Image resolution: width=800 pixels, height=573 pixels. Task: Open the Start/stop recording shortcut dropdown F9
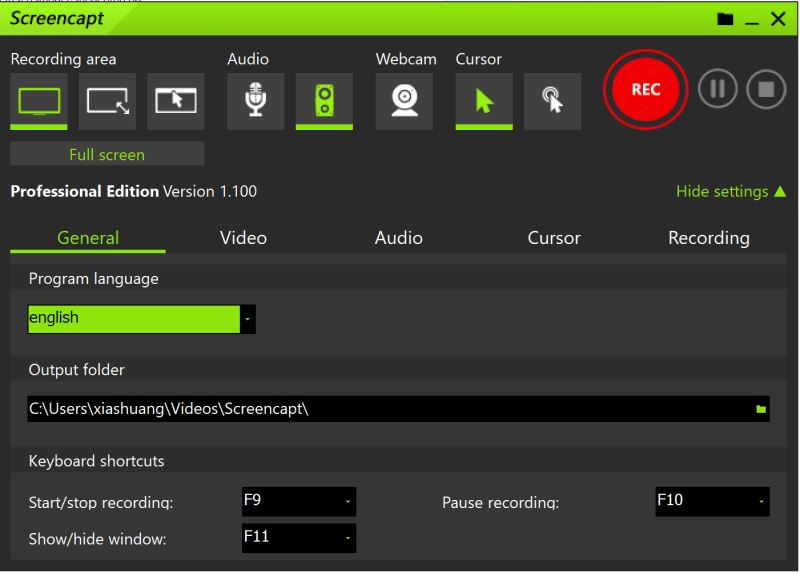tap(299, 501)
